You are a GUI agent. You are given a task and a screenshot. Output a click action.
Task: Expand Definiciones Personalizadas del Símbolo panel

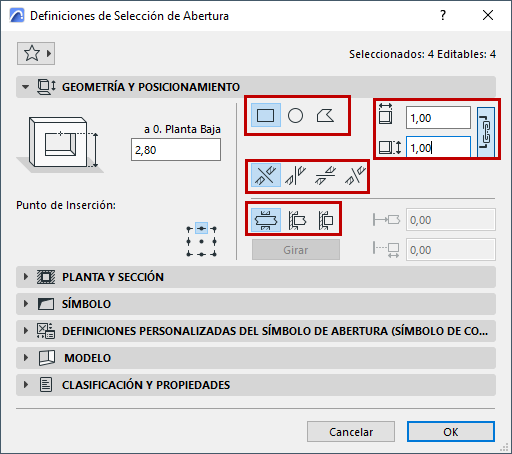[x=26, y=331]
